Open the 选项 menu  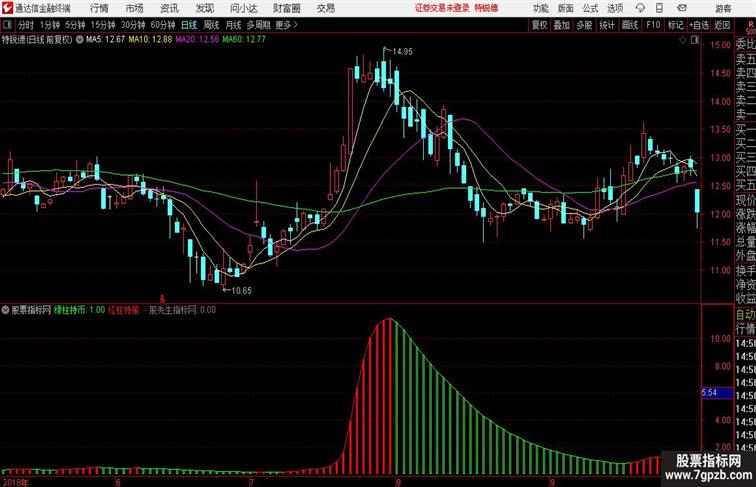click(615, 8)
